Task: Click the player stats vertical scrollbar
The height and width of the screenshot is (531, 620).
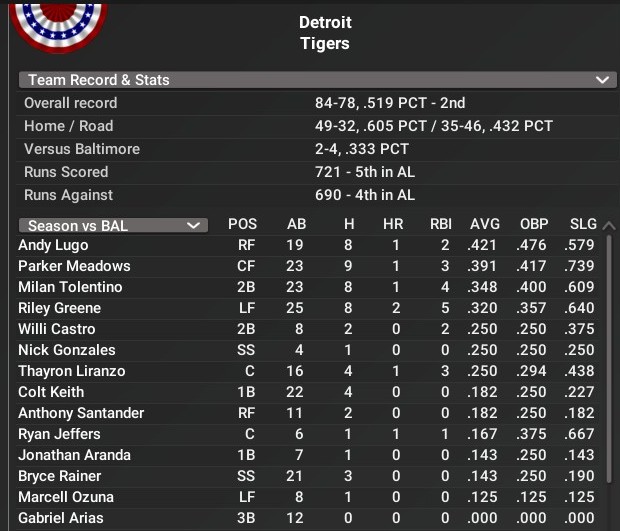Action: pyautogui.click(x=609, y=380)
